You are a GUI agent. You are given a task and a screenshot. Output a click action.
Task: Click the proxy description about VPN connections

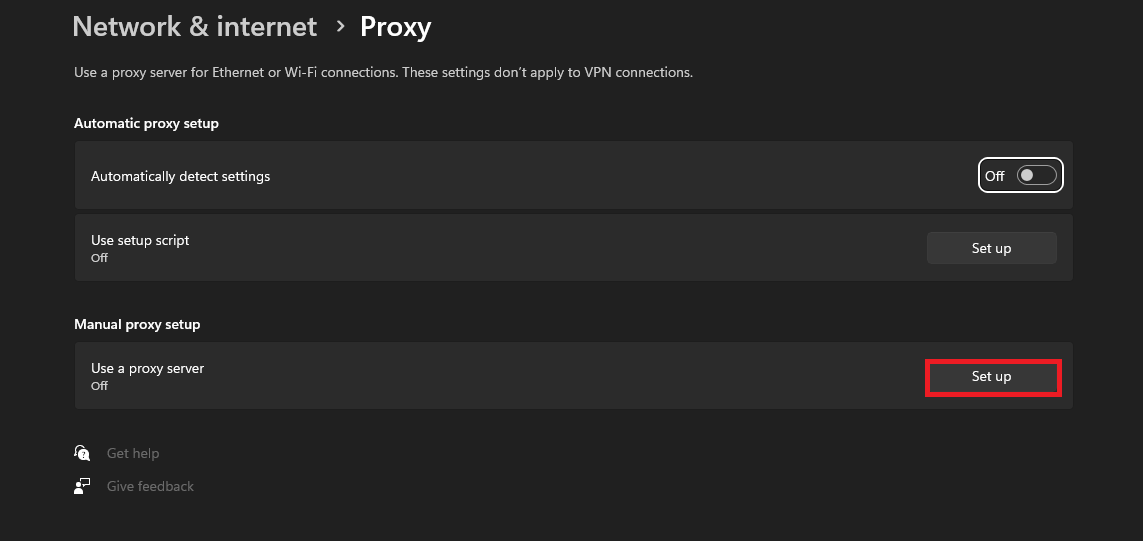pyautogui.click(x=383, y=72)
